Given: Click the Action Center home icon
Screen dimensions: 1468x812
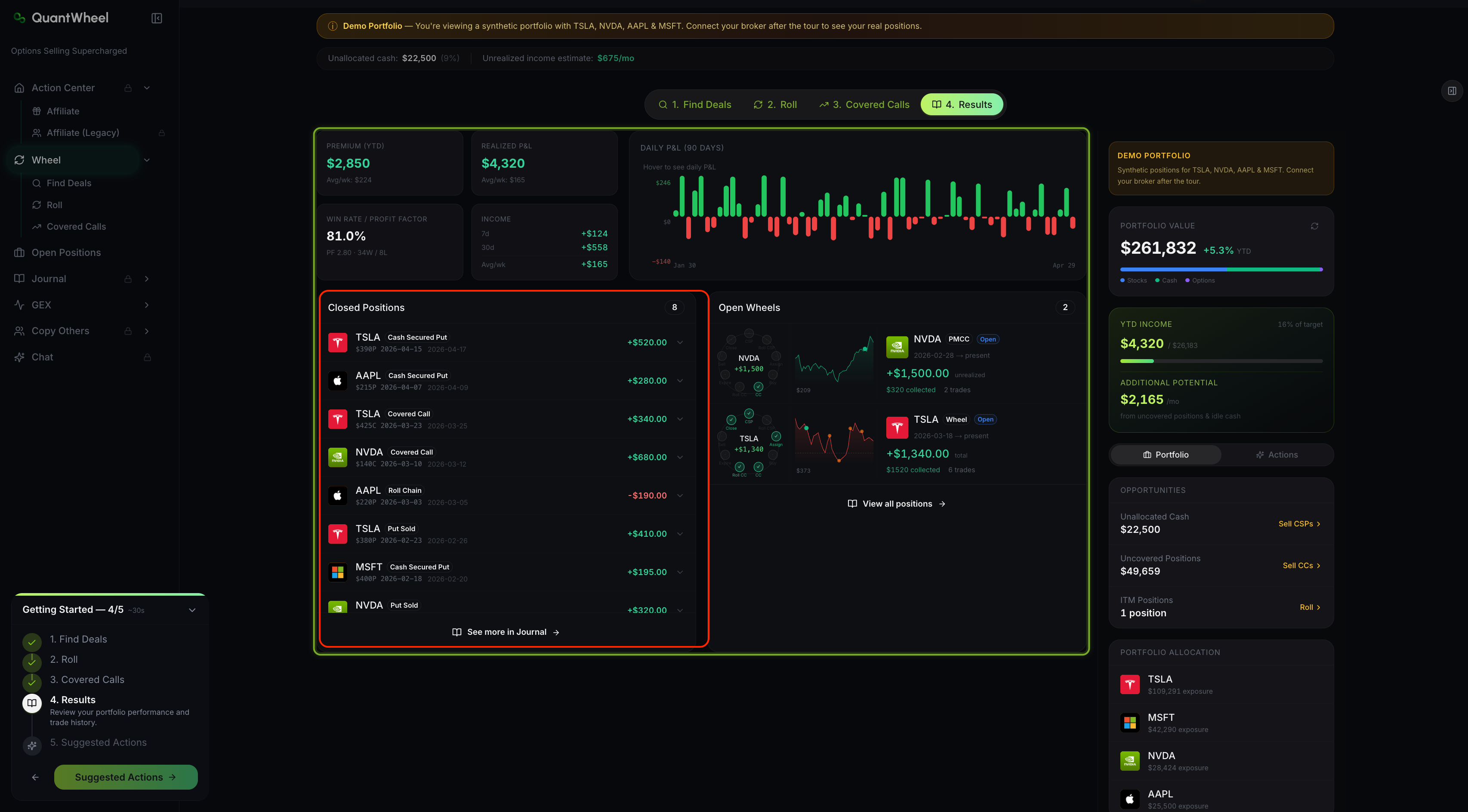Looking at the screenshot, I should coord(19,88).
